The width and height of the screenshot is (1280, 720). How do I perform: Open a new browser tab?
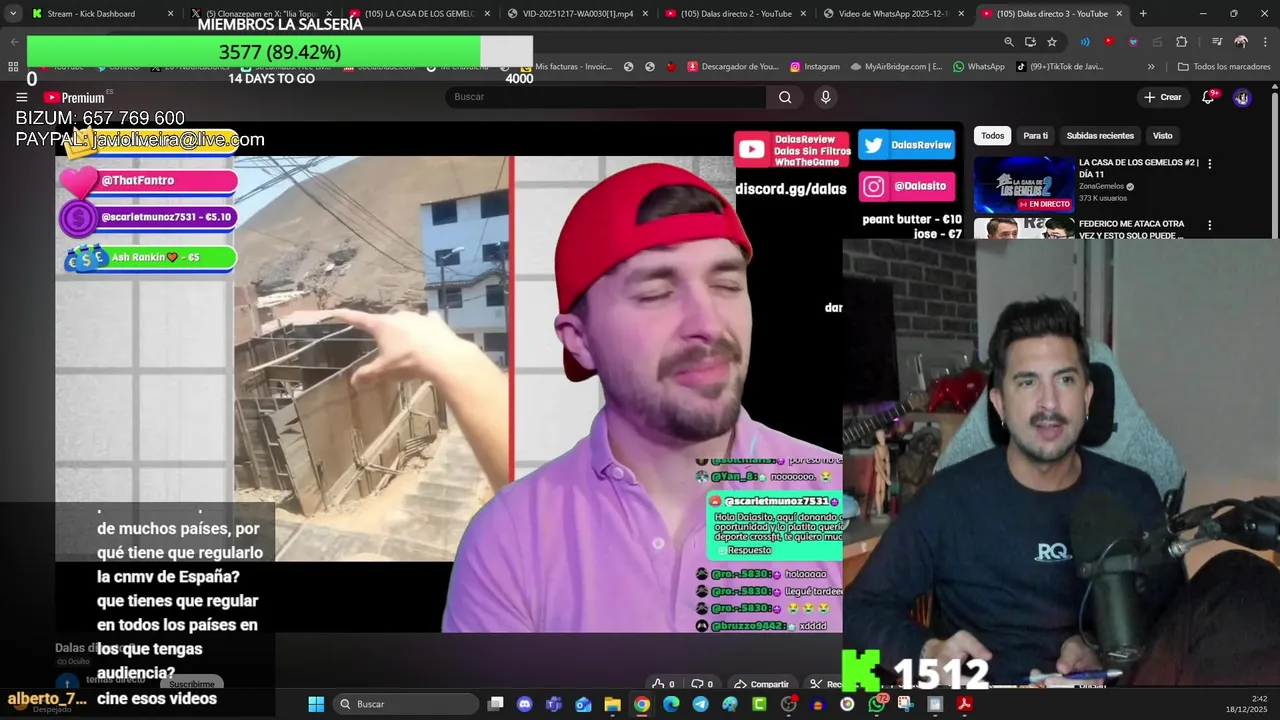[1143, 14]
